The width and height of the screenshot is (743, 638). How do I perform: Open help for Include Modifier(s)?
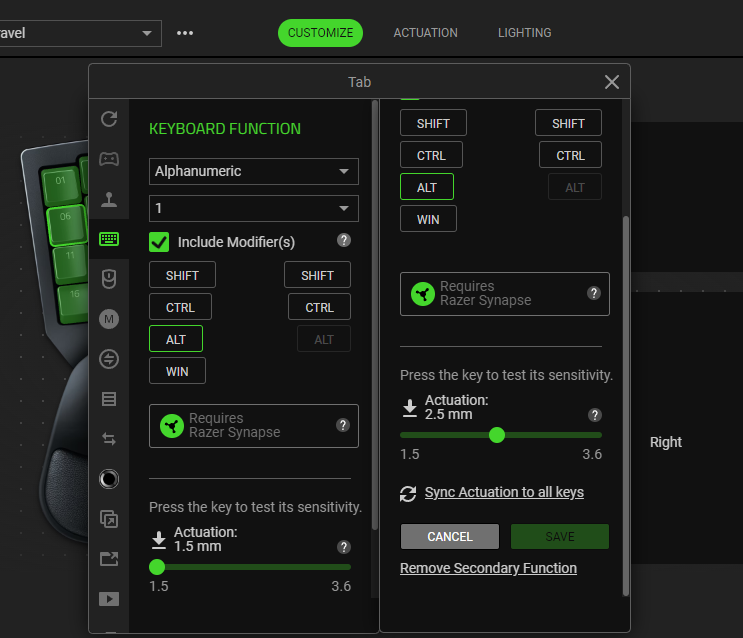click(344, 240)
